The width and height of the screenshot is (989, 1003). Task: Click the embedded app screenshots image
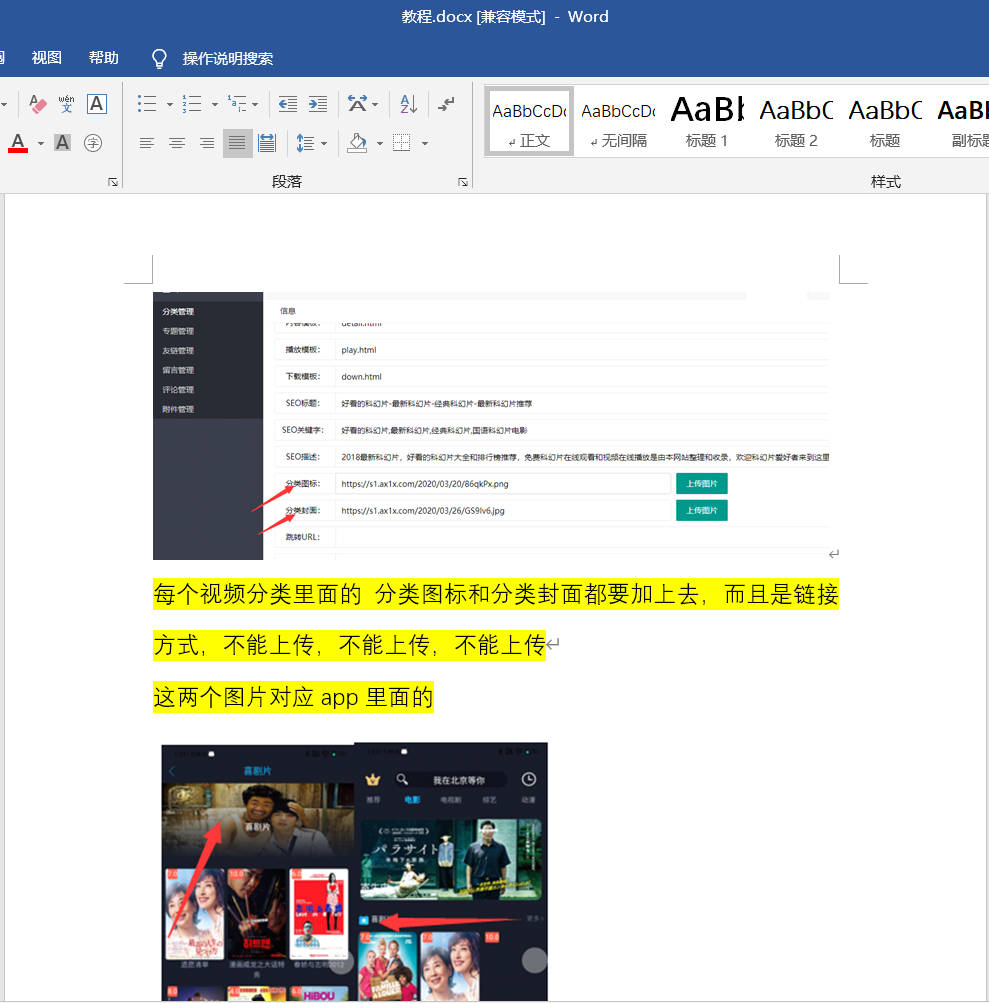(x=354, y=871)
